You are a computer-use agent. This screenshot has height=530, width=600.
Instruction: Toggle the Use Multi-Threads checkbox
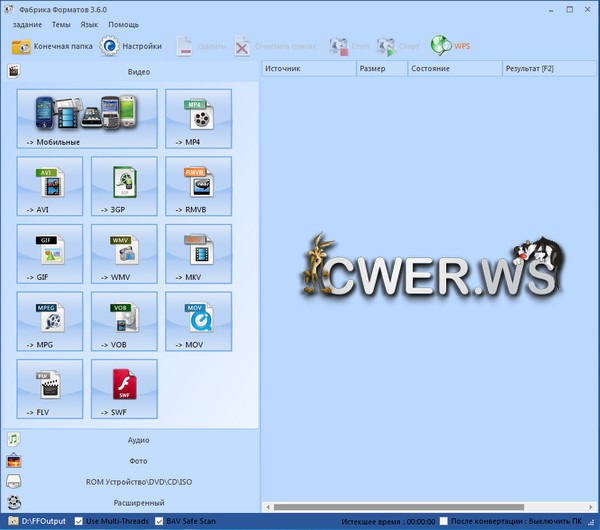(79, 521)
